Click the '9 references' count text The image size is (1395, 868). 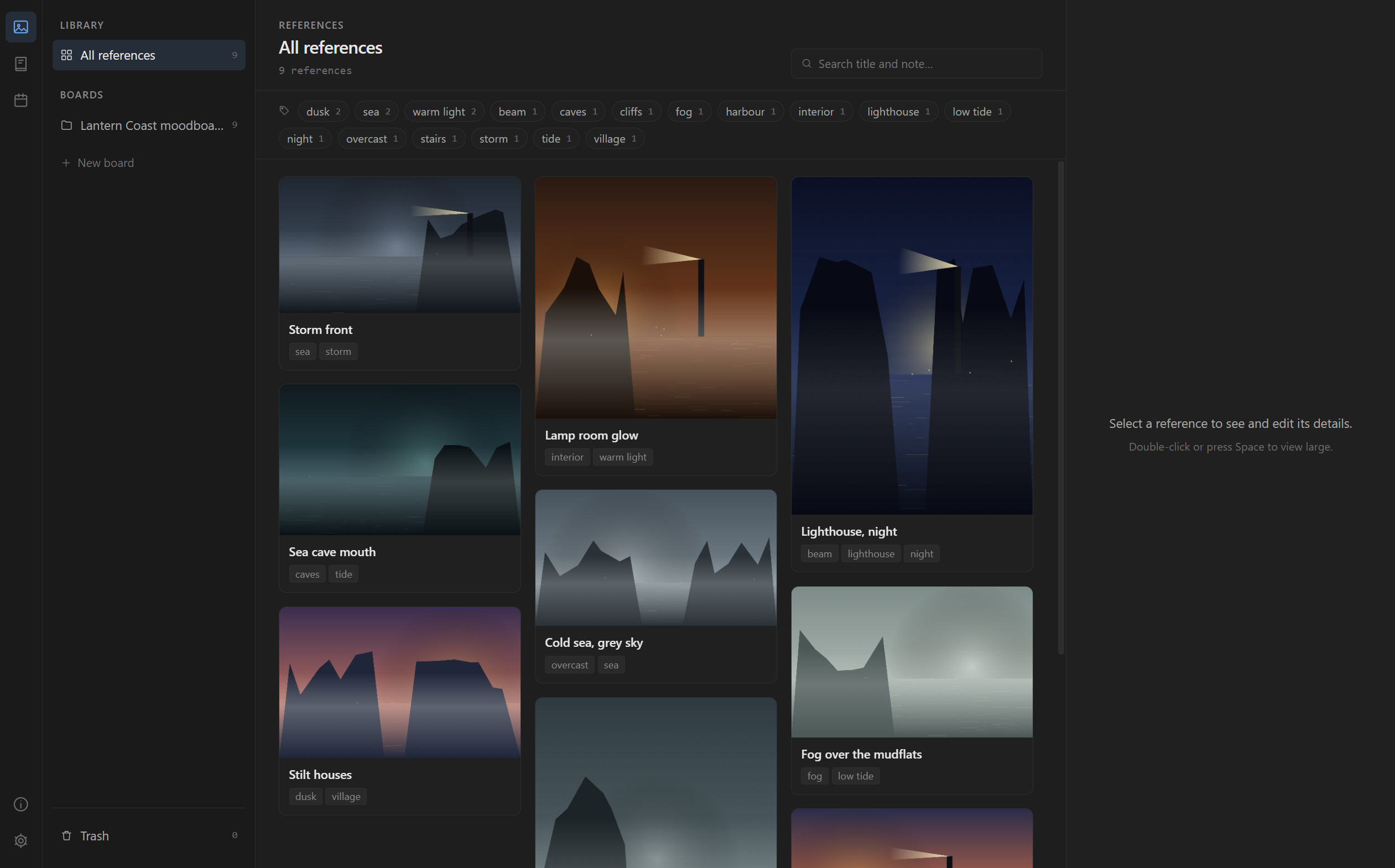(315, 71)
